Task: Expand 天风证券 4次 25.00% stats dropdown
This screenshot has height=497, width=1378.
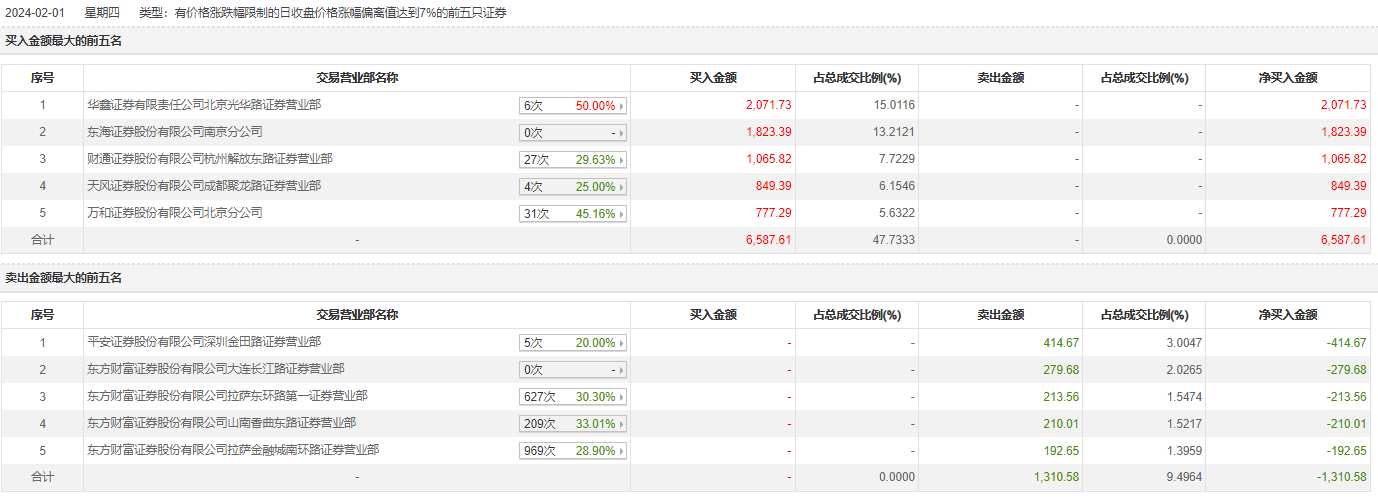Action: 573,186
